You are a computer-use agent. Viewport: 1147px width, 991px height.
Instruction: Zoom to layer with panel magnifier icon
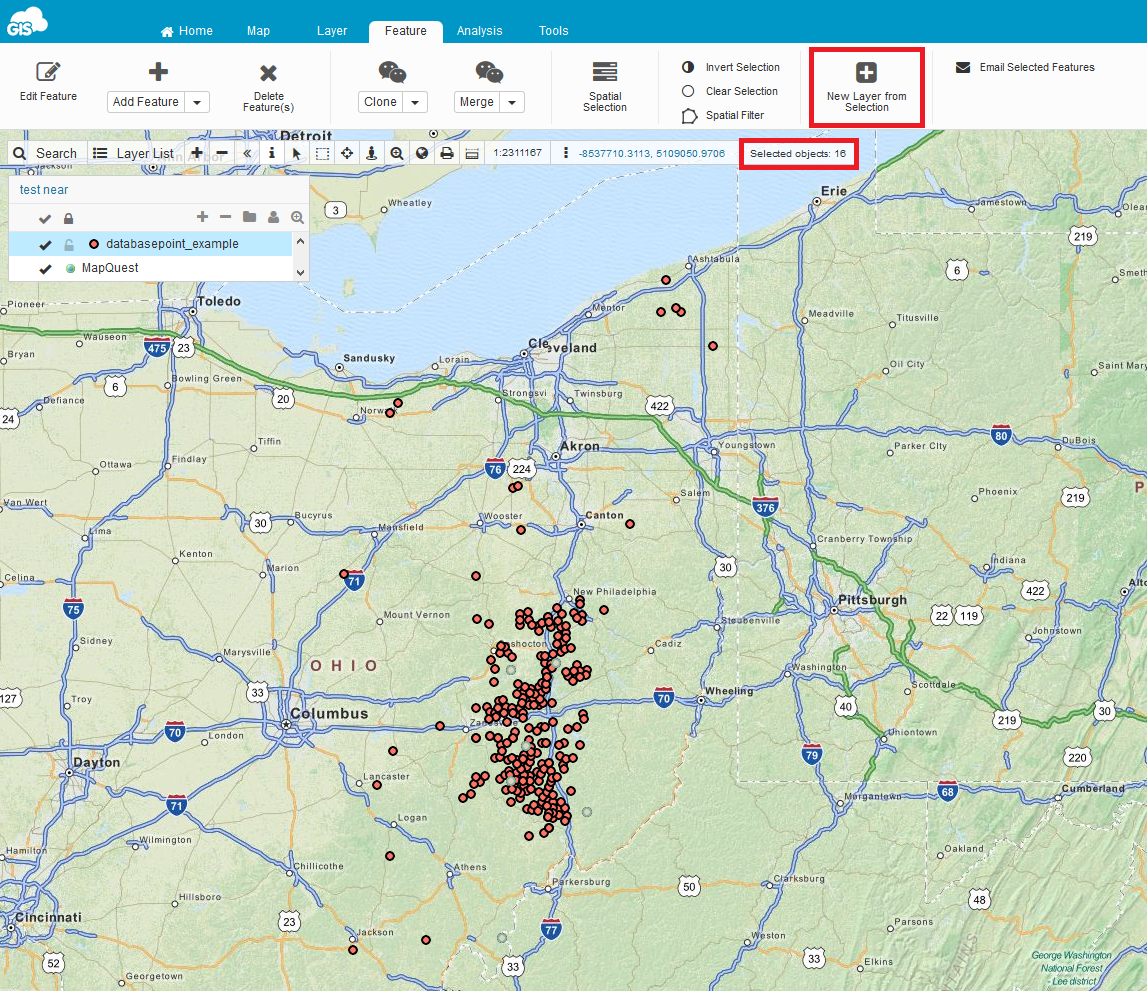point(297,217)
